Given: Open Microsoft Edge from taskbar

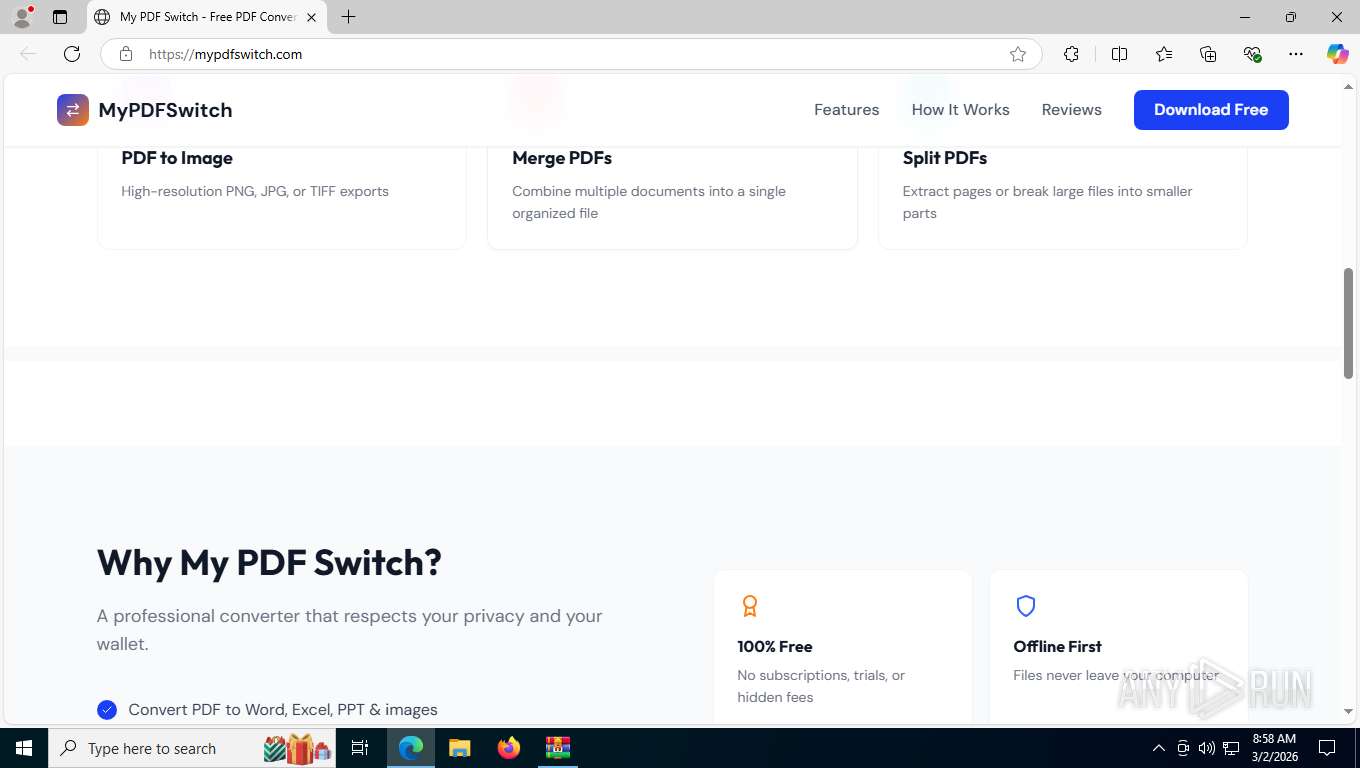Looking at the screenshot, I should click(x=411, y=748).
